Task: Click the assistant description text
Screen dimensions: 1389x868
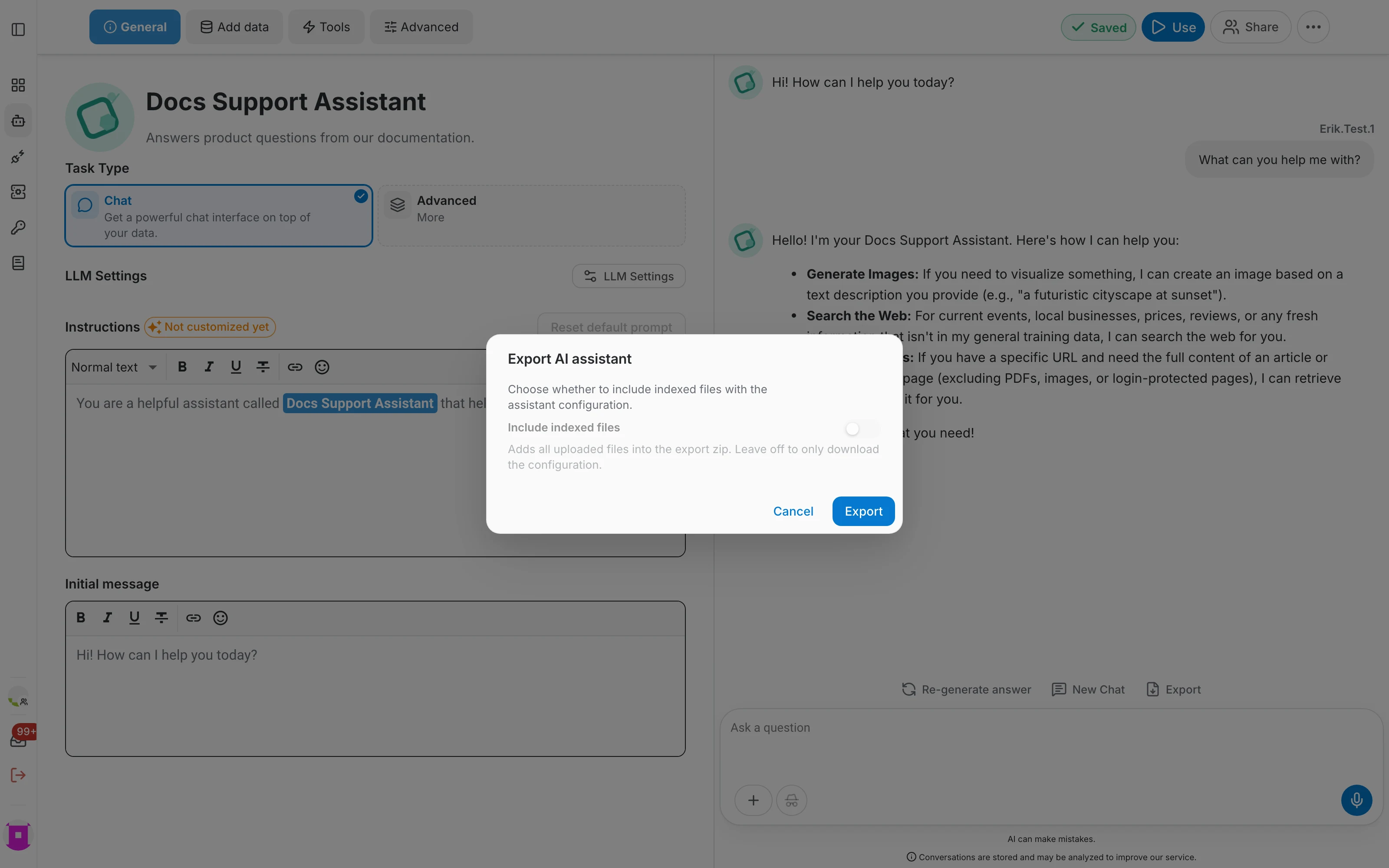Action: pyautogui.click(x=310, y=138)
